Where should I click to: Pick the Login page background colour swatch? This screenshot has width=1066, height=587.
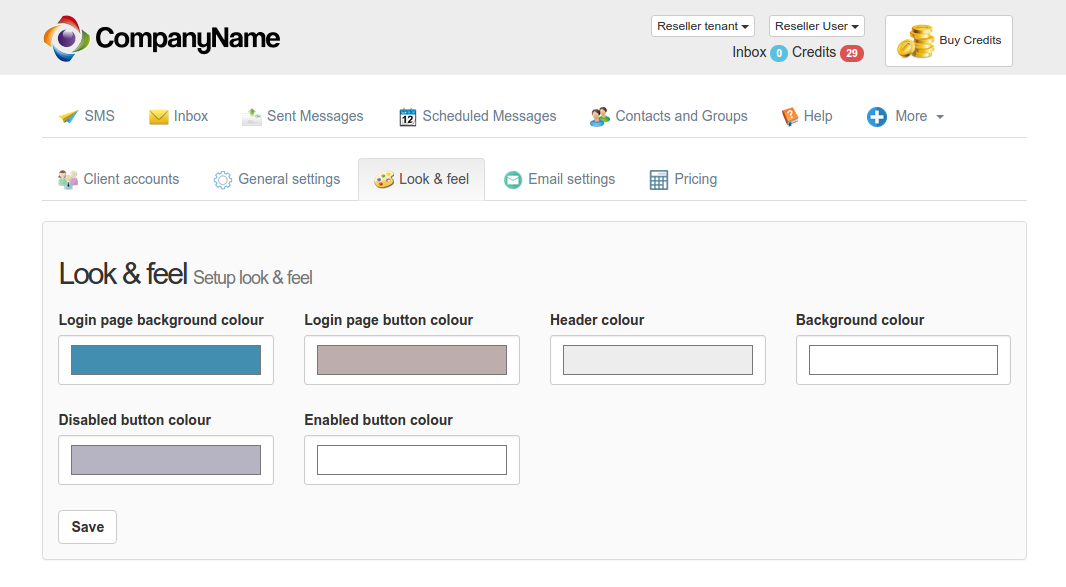166,360
